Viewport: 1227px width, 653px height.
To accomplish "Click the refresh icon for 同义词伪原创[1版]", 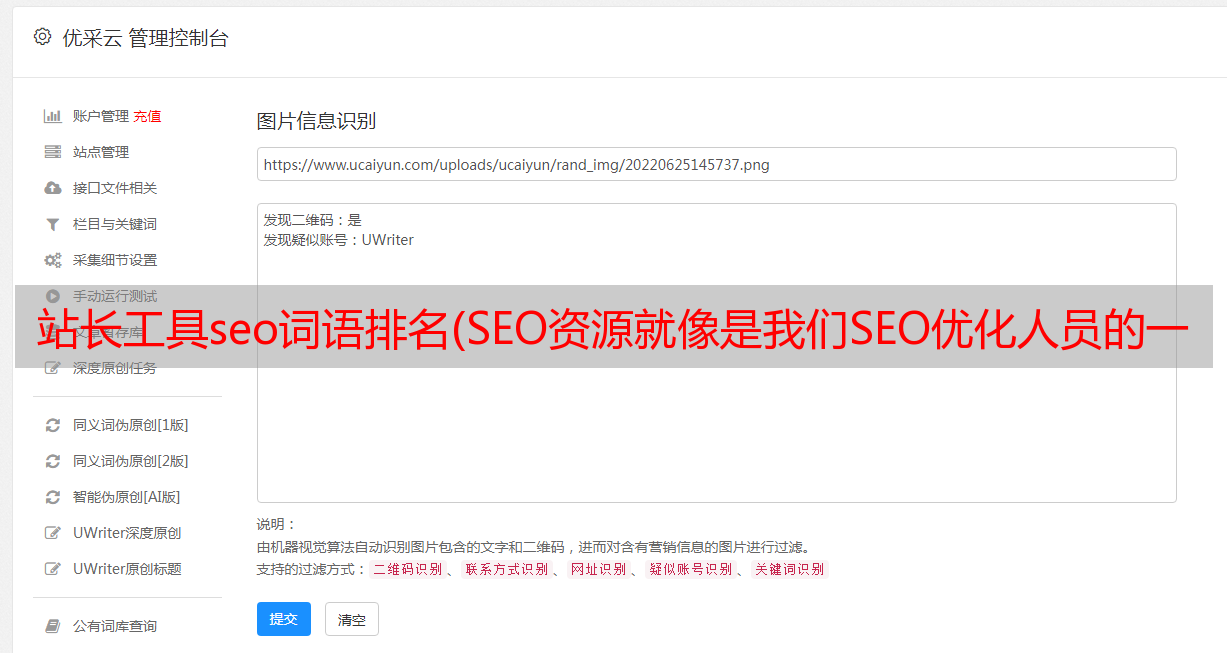I will (53, 425).
